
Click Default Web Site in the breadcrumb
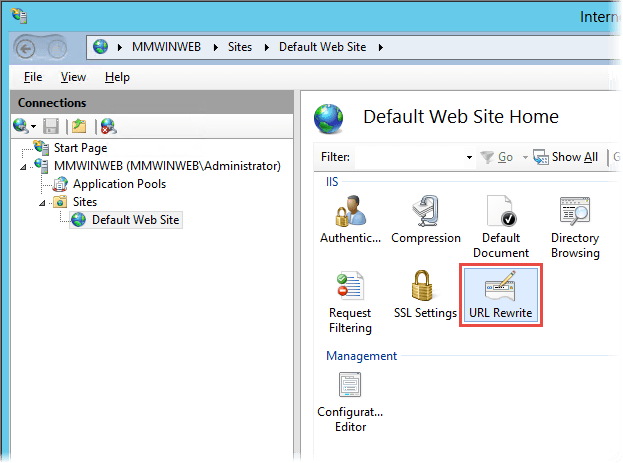(322, 47)
